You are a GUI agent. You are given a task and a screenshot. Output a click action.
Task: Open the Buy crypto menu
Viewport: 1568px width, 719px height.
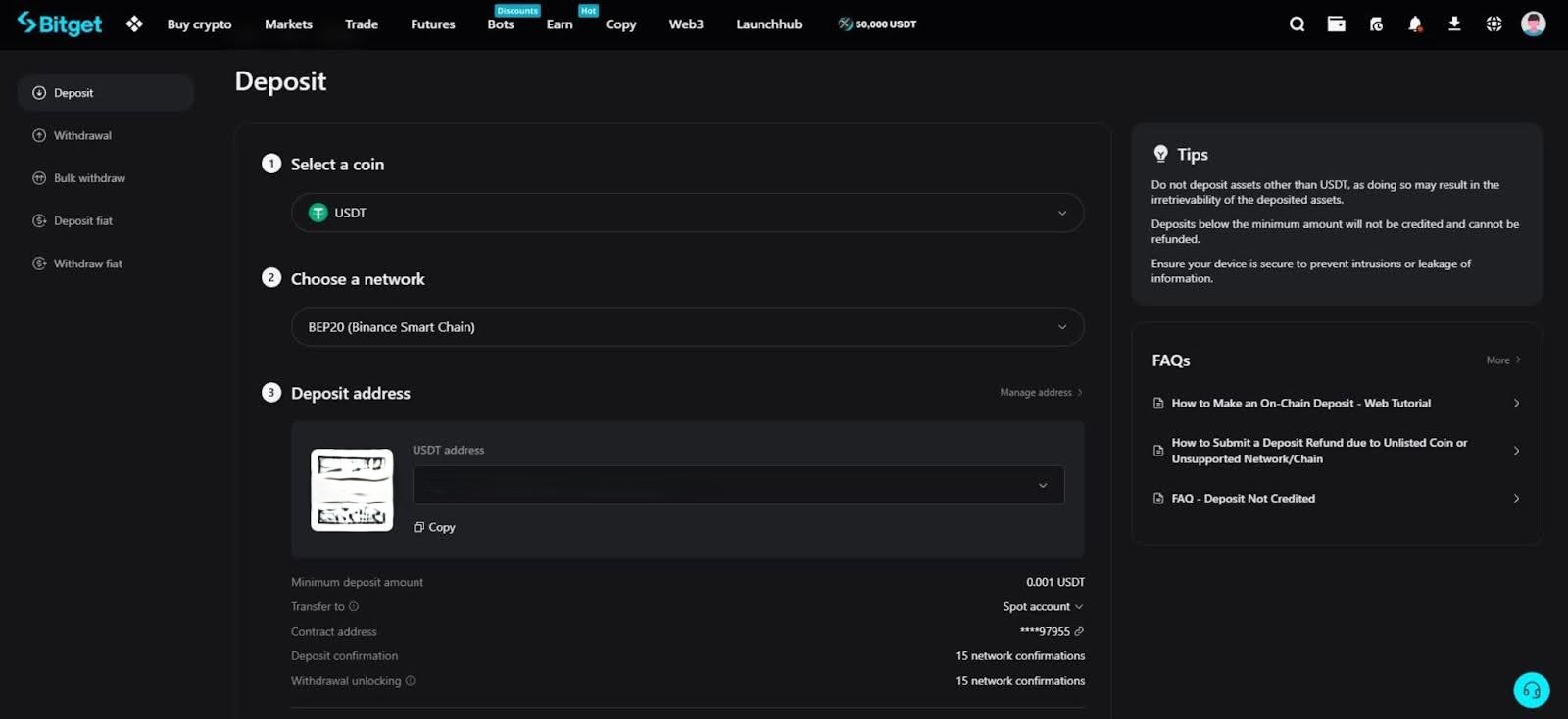pos(199,24)
